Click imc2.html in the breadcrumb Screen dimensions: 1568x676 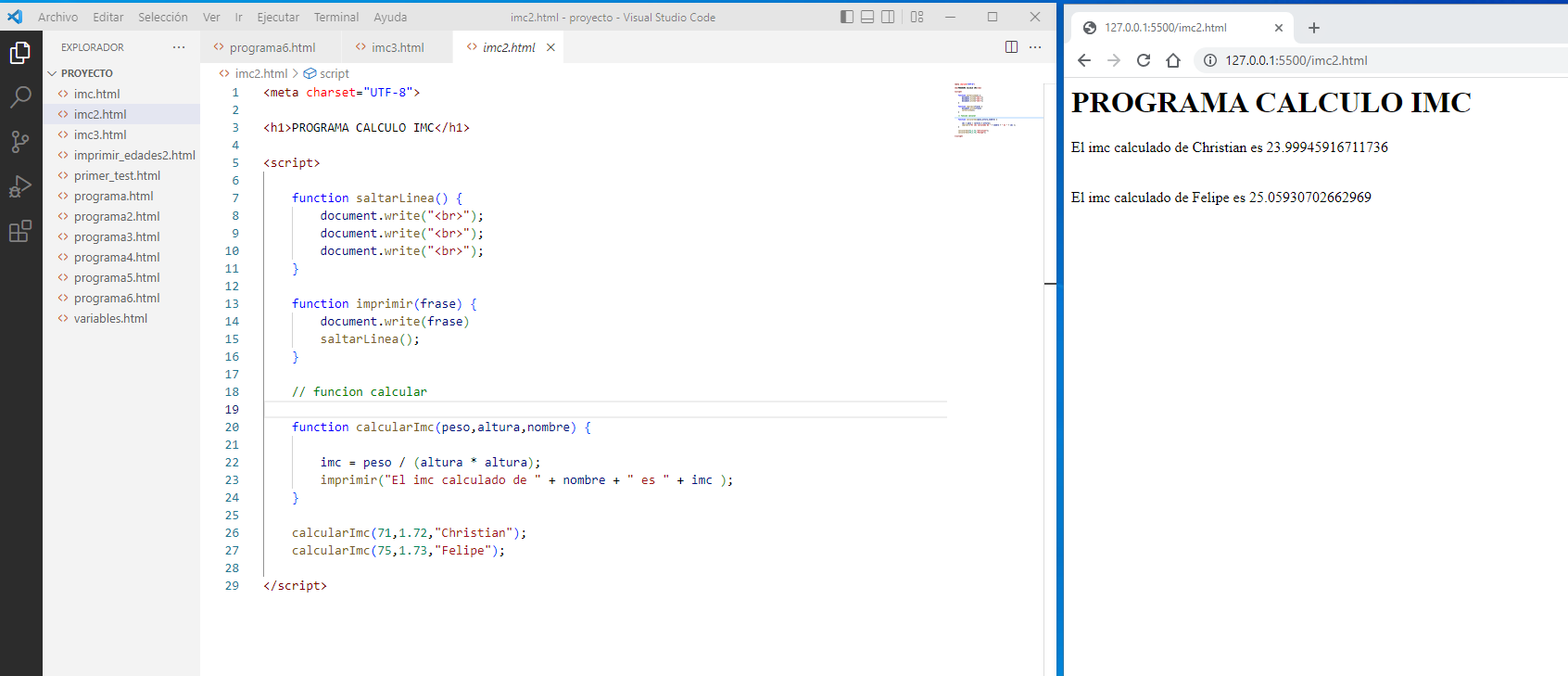click(260, 73)
